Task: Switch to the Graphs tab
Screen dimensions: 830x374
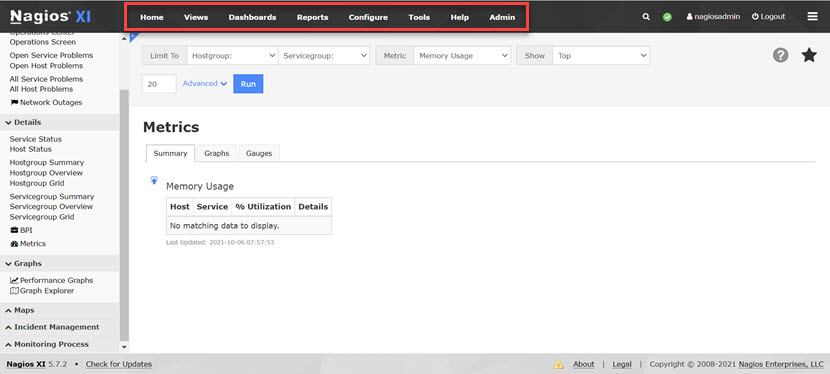Action: 216,153
